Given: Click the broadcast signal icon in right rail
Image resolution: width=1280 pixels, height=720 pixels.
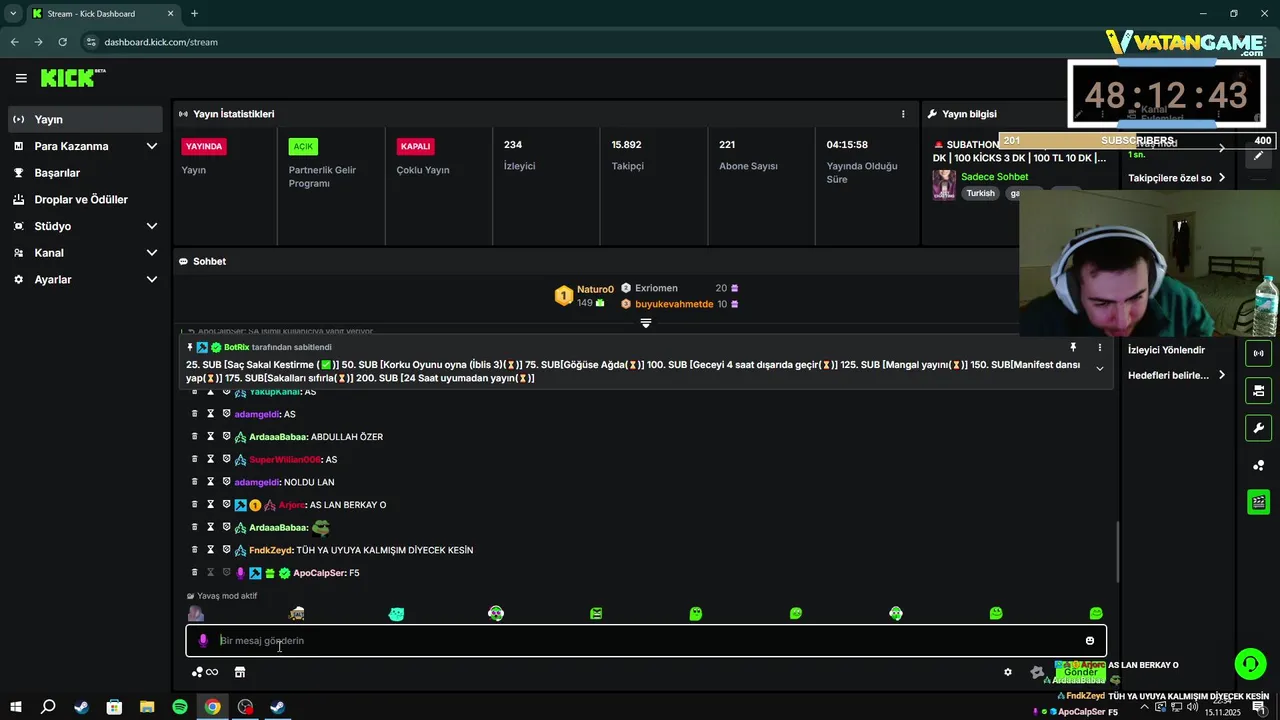Looking at the screenshot, I should pos(1258,353).
